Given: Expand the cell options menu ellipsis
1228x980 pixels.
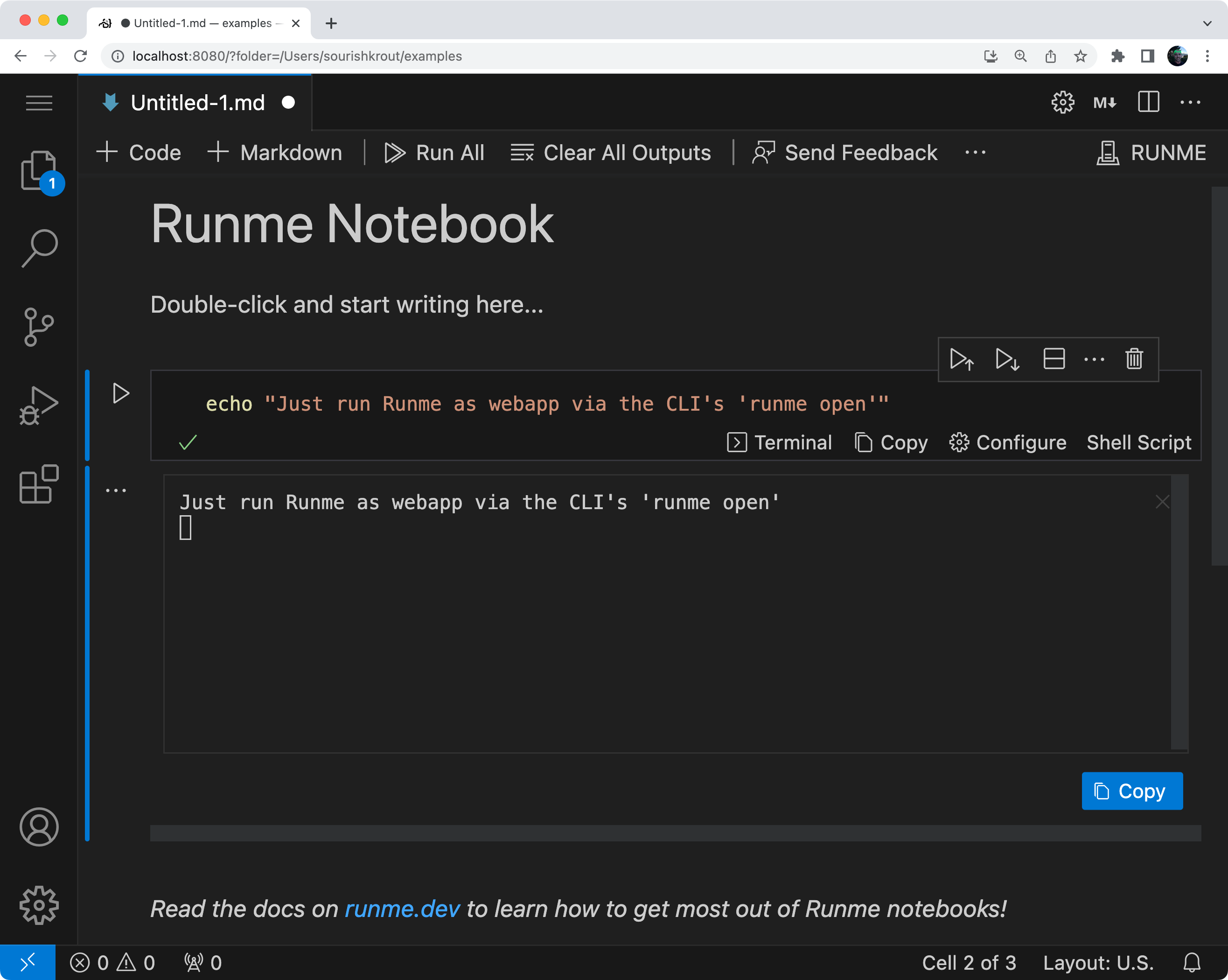Looking at the screenshot, I should (1094, 358).
